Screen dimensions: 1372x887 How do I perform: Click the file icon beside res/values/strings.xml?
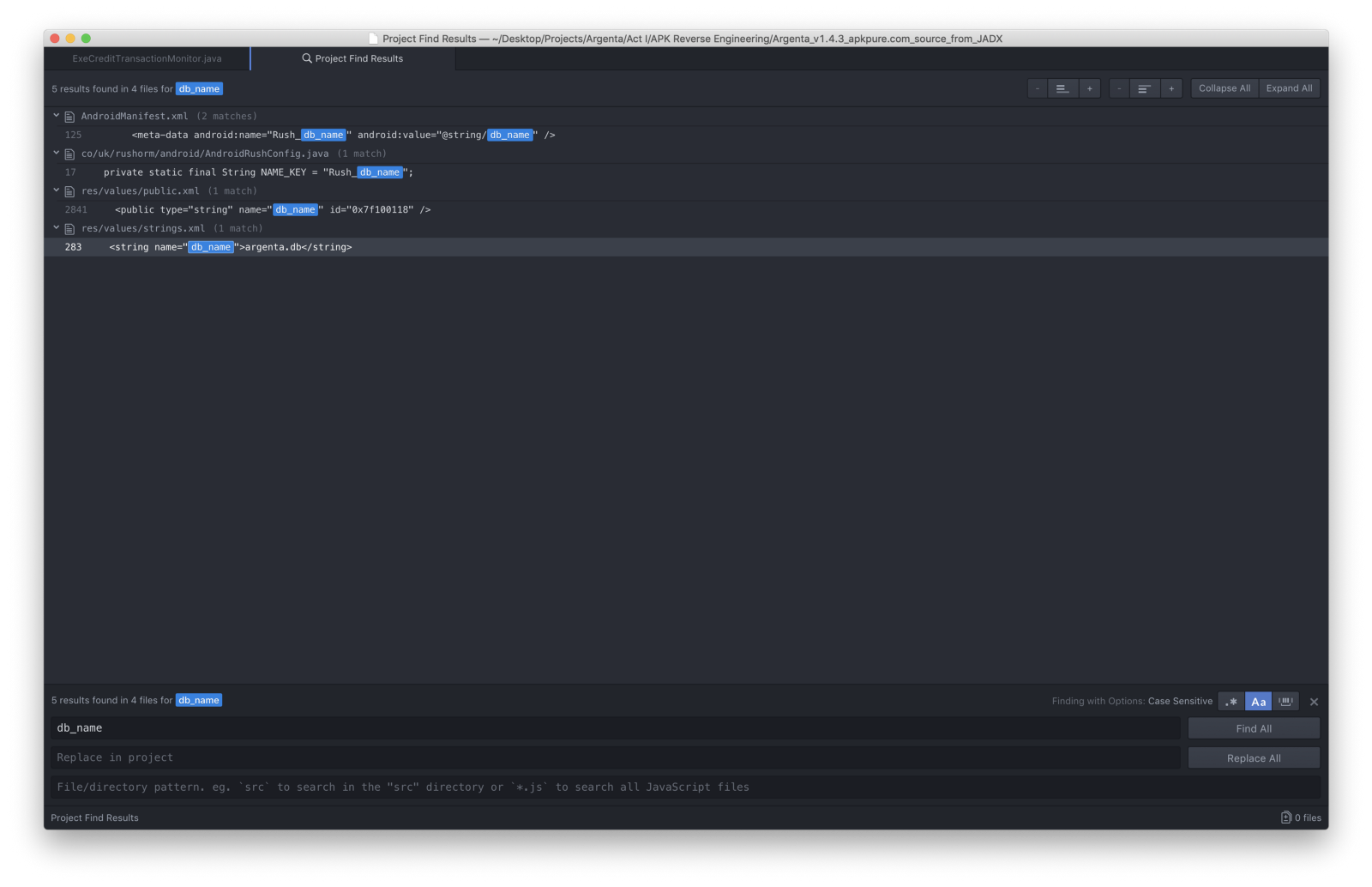click(x=69, y=229)
